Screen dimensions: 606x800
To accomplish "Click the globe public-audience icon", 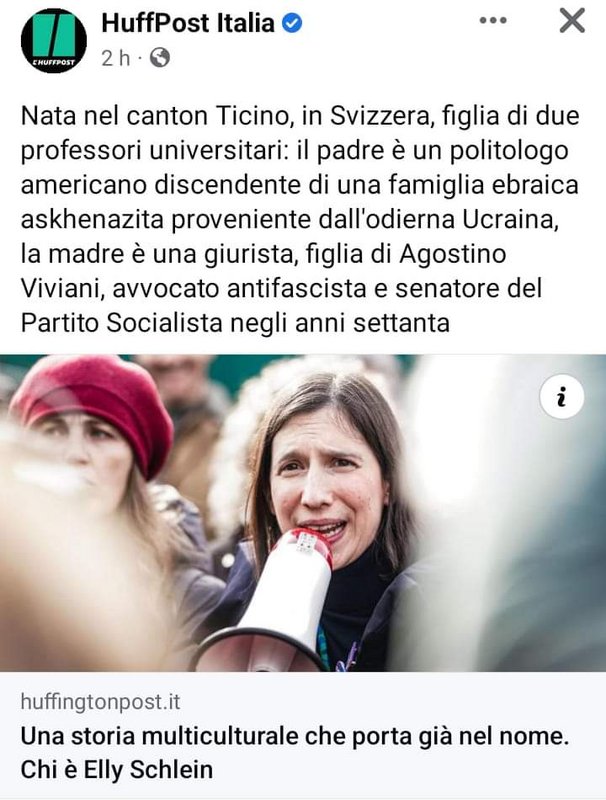I will [x=160, y=58].
